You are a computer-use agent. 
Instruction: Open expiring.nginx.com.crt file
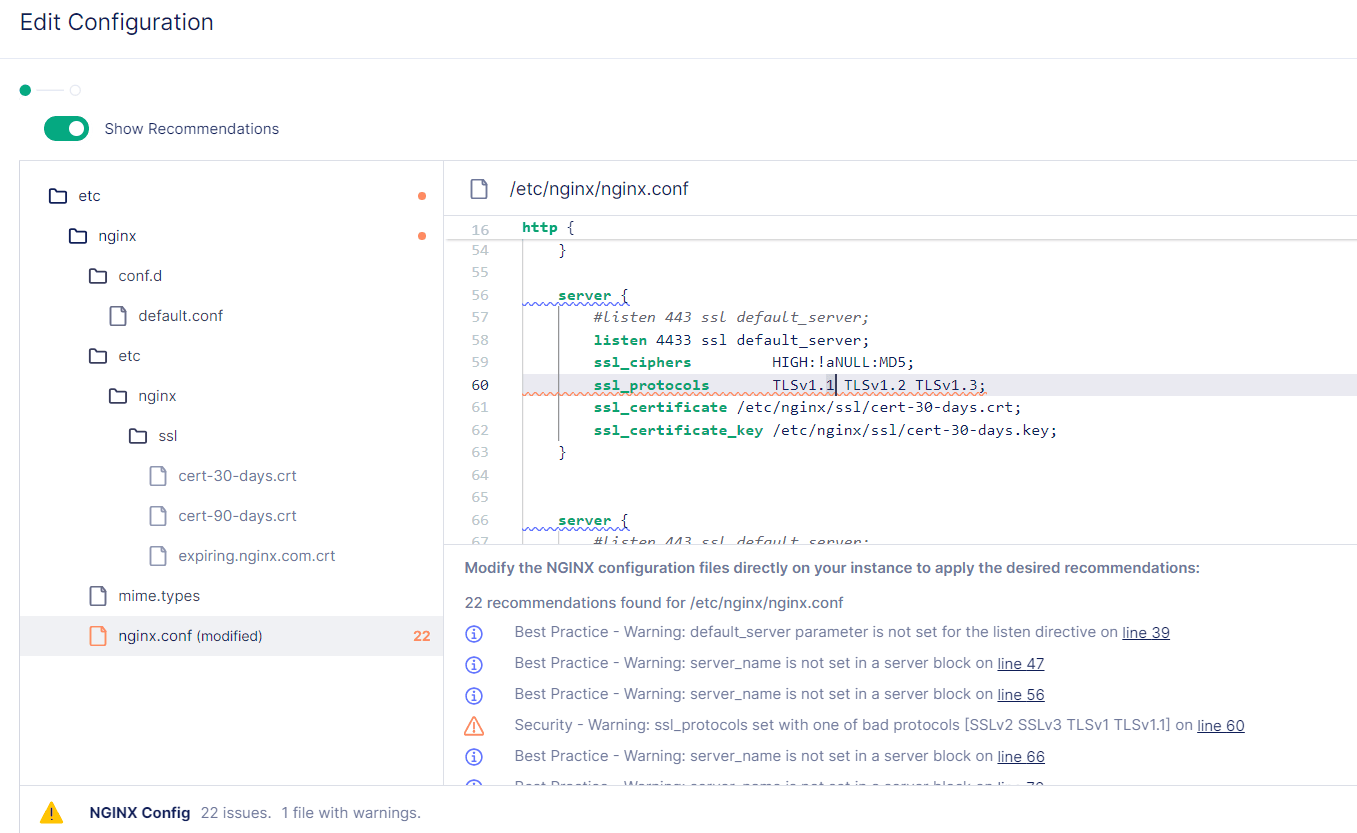(x=256, y=556)
